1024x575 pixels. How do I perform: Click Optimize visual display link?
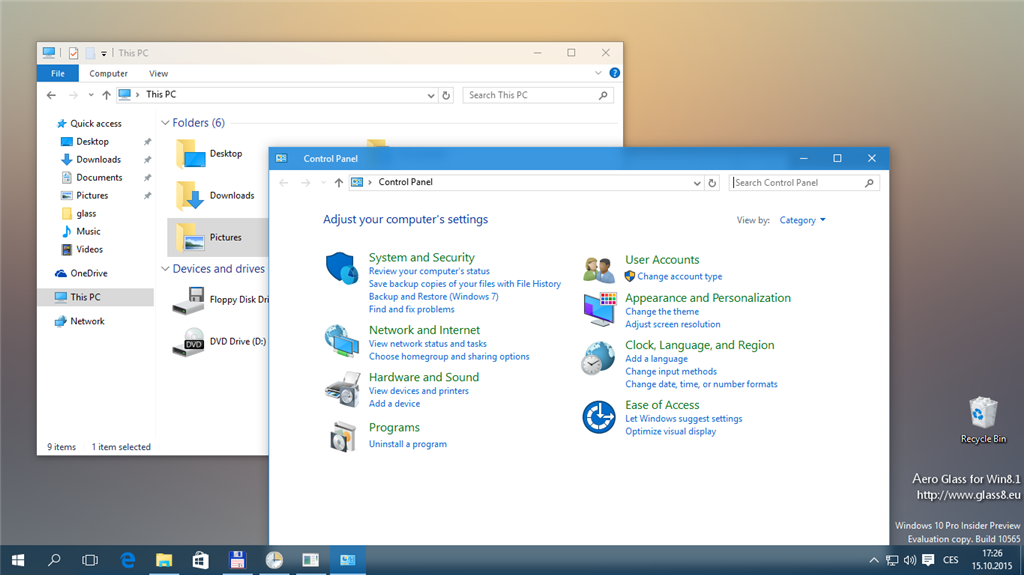tap(671, 431)
